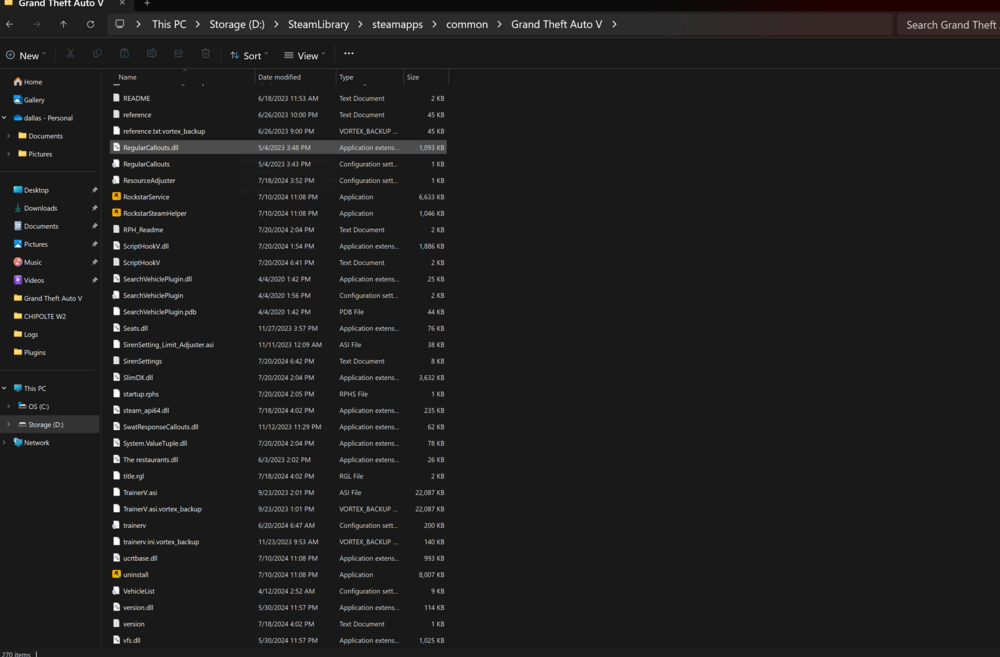Open the View dropdown
The height and width of the screenshot is (657, 1000).
pyautogui.click(x=305, y=55)
